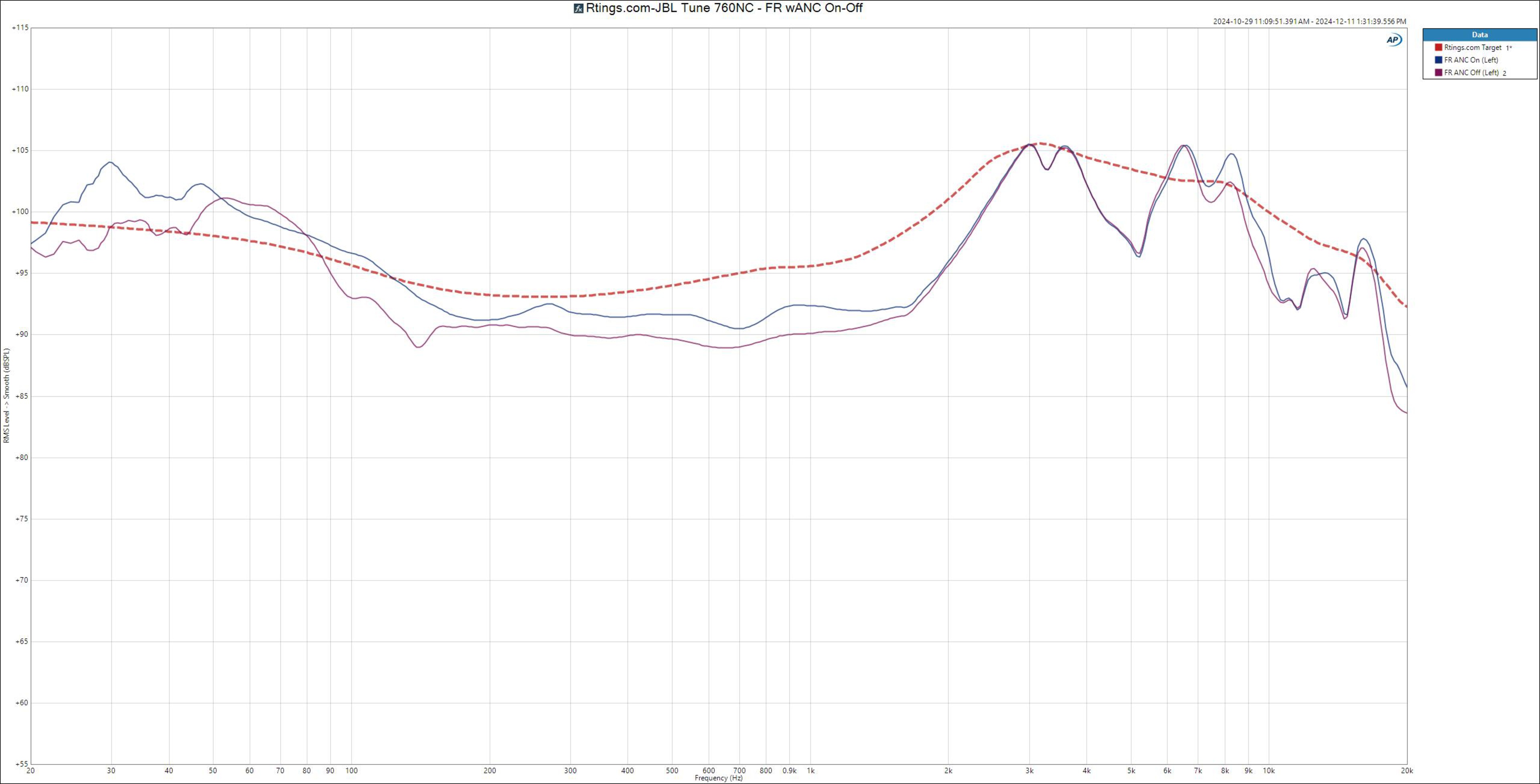The width and height of the screenshot is (1540, 784).
Task: Click the measurement date range timestamp text
Action: click(1309, 22)
